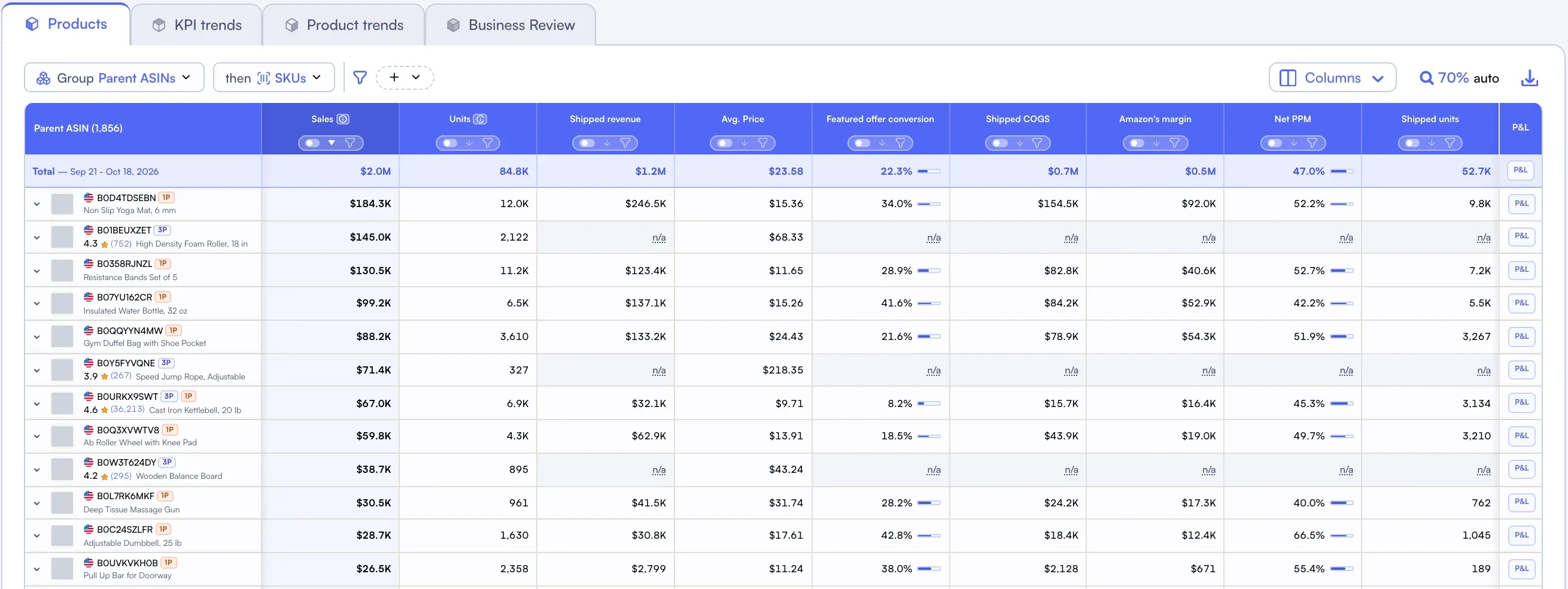Screen dimensions: 1568x589
Task: Sort descending via Sales column arrow
Action: pos(332,143)
